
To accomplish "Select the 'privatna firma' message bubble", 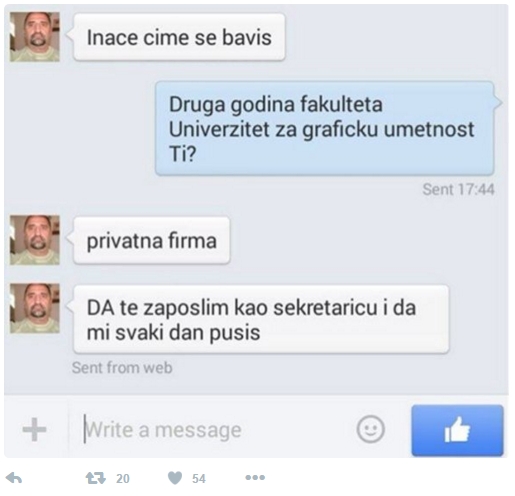I will pyautogui.click(x=152, y=240).
